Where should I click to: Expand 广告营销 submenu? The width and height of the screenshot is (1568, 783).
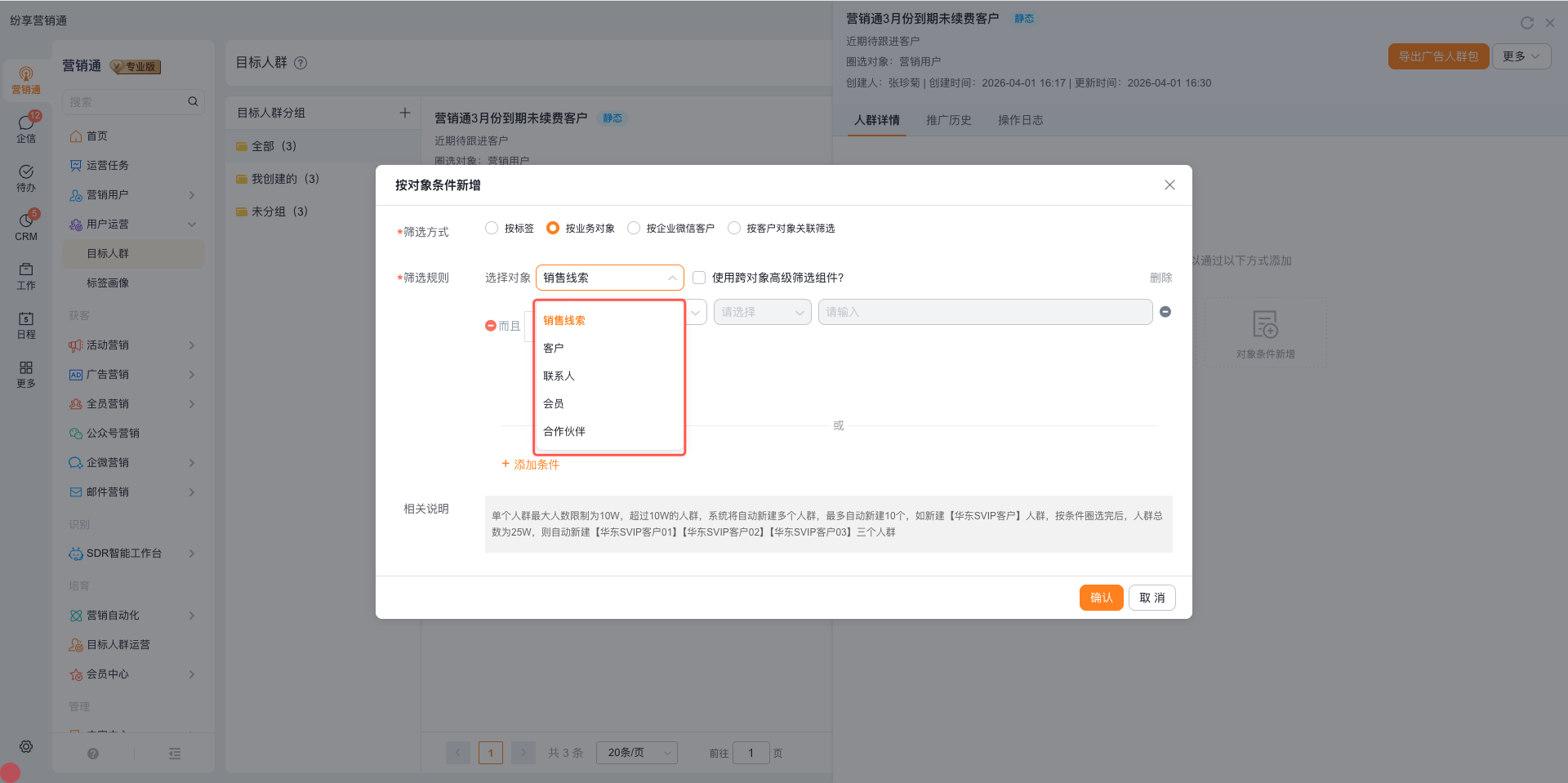tap(192, 375)
